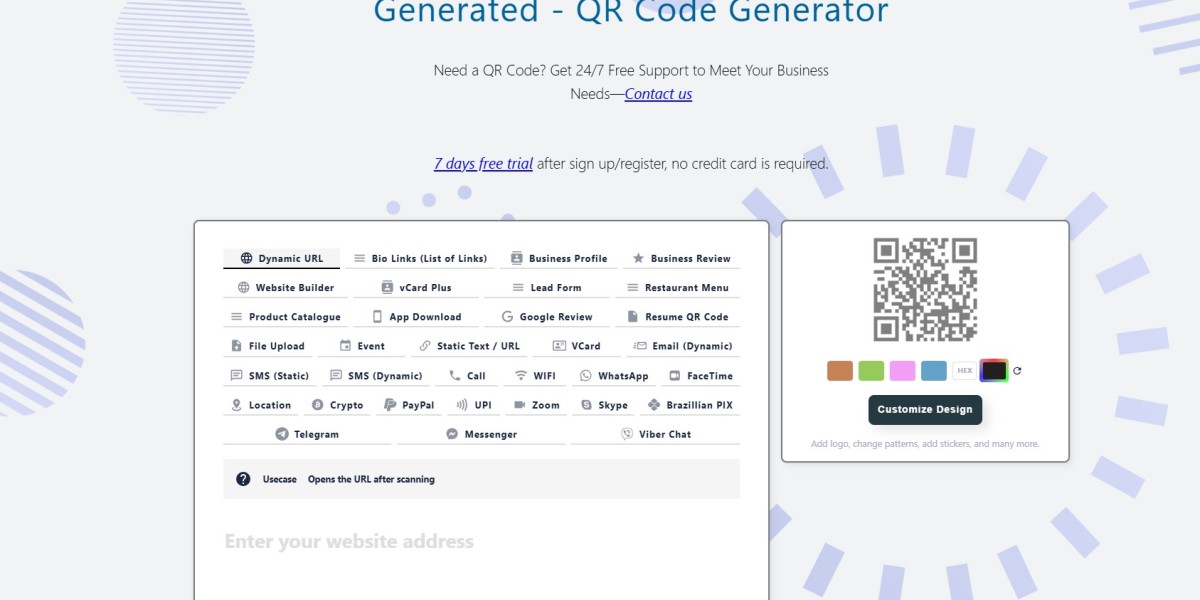Image resolution: width=1200 pixels, height=600 pixels.
Task: Click the mail icon beside Email (Dynamic)
Action: coord(640,346)
